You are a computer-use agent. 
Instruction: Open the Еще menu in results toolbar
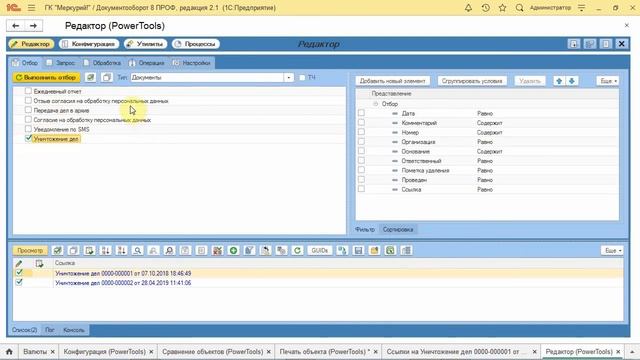[x=612, y=250]
